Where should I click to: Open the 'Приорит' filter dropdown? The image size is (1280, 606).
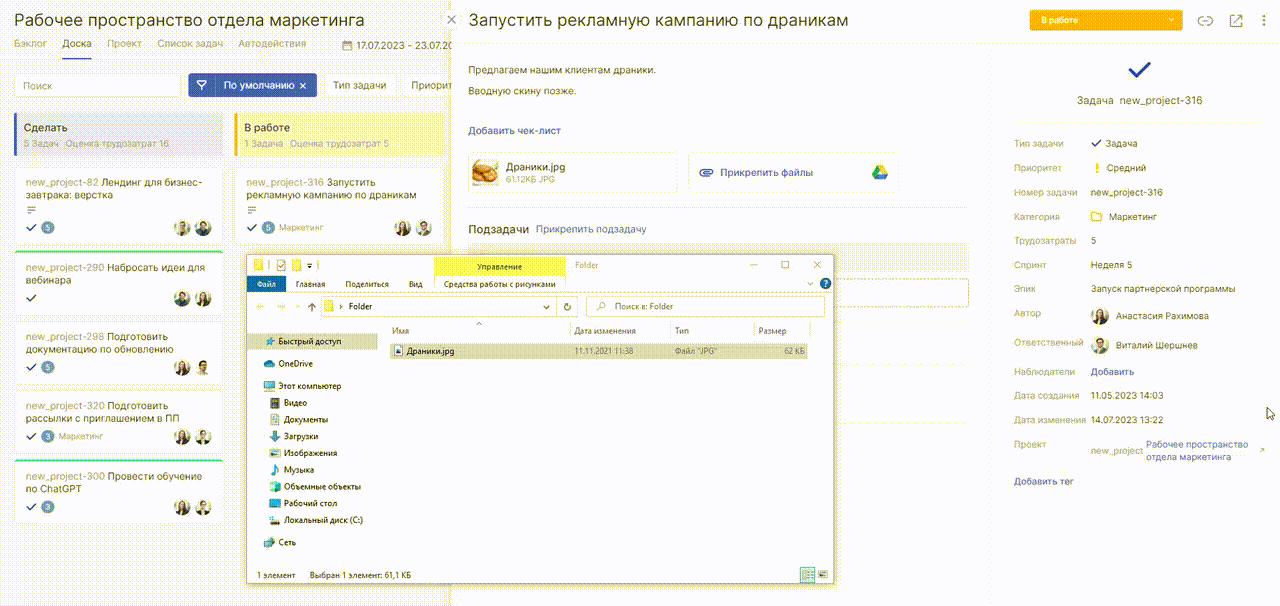tap(430, 86)
